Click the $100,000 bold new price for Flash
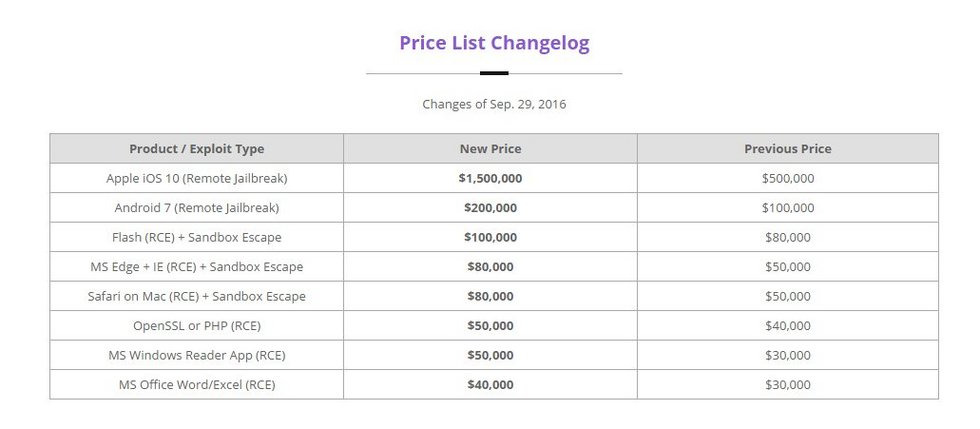 click(x=490, y=237)
